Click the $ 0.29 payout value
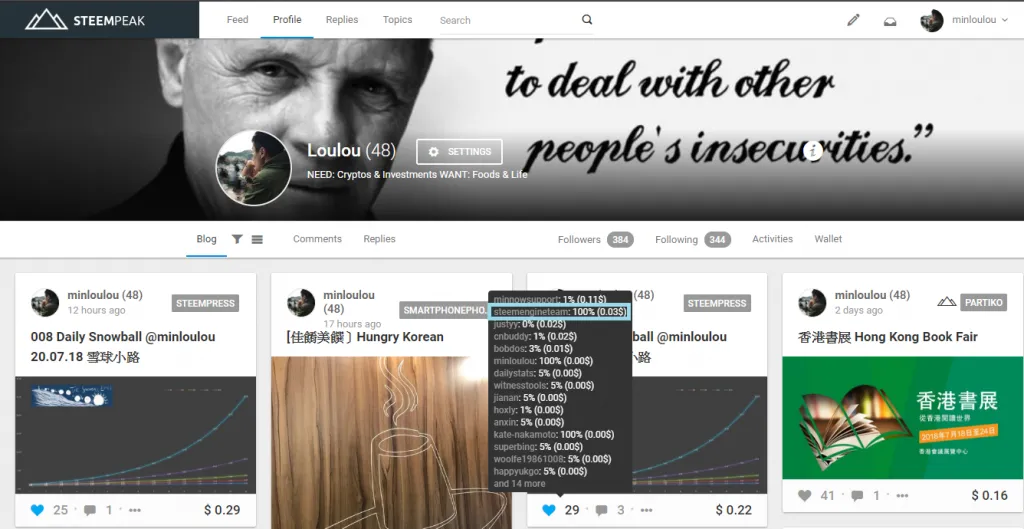The height and width of the screenshot is (529, 1024). (x=222, y=510)
